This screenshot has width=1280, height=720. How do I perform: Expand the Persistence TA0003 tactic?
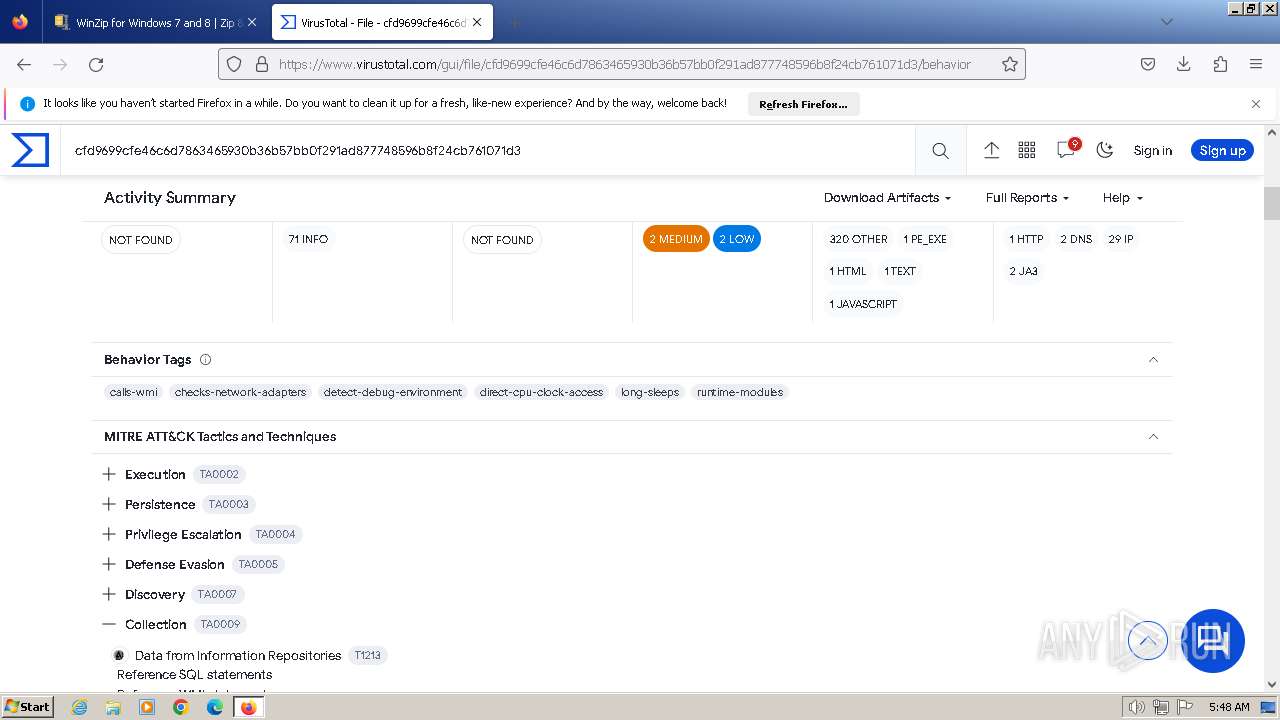click(x=109, y=504)
